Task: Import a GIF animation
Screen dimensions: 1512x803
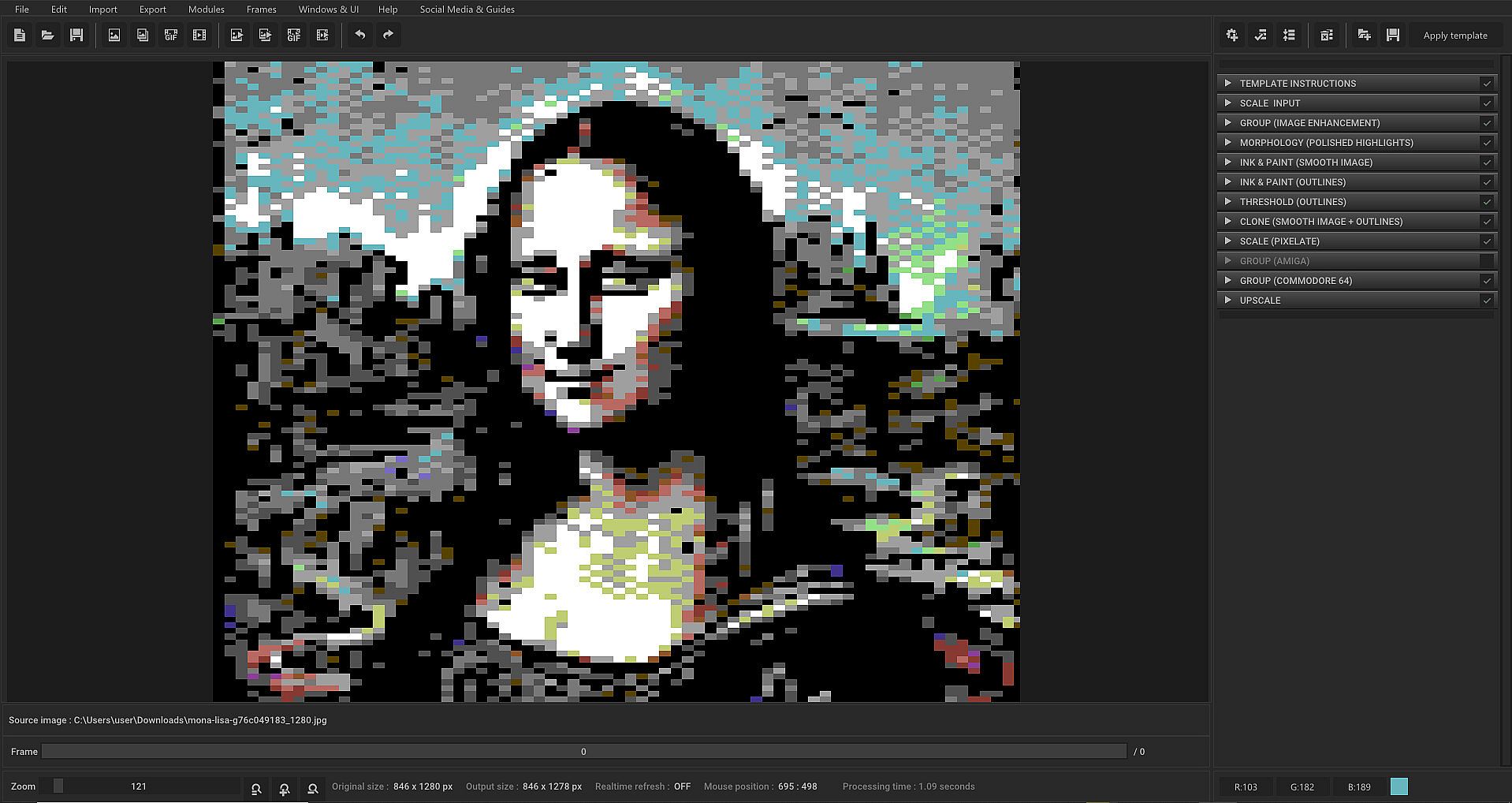Action: (x=171, y=35)
